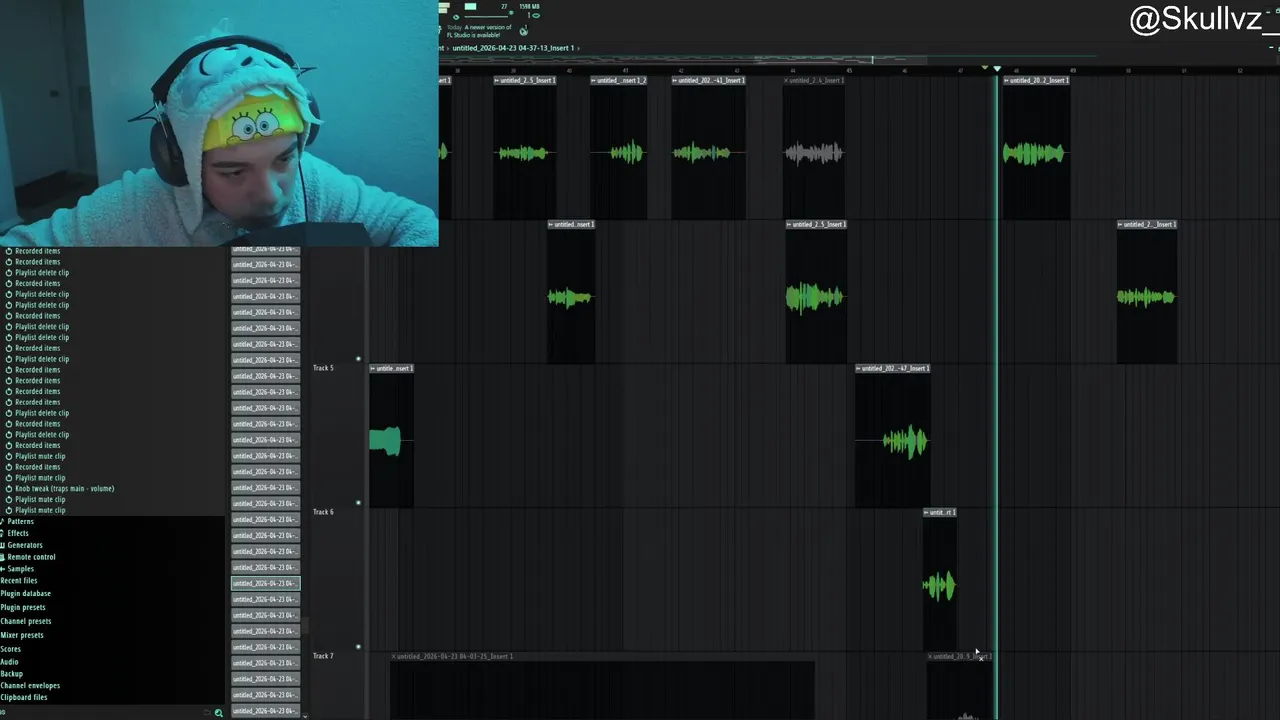This screenshot has height=720, width=1280.
Task: Open clip menu of untitled_202..-47_Insert 1
Action: point(859,368)
